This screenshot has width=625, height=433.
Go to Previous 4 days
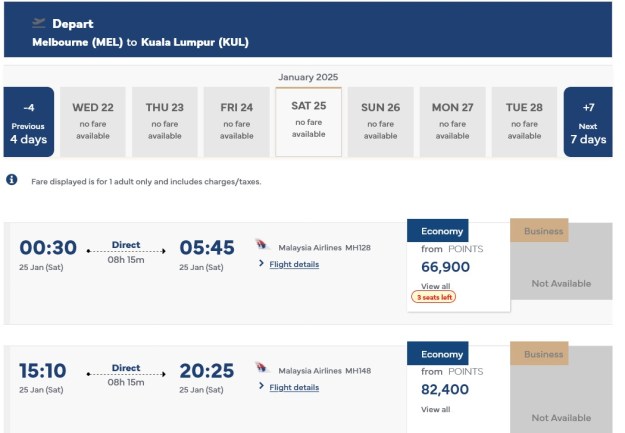[x=28, y=122]
